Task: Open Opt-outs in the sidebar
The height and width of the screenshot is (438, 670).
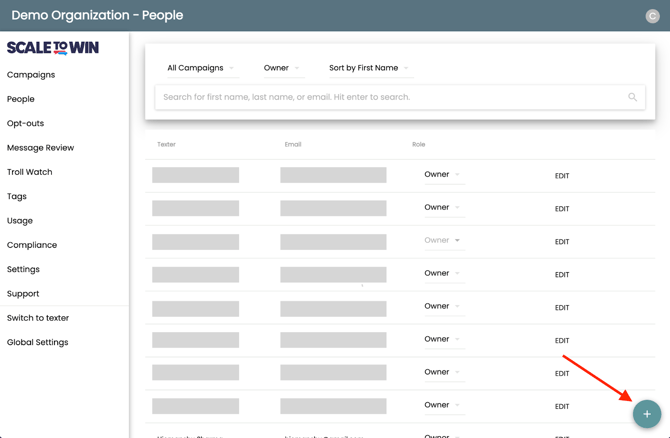Action: point(26,124)
